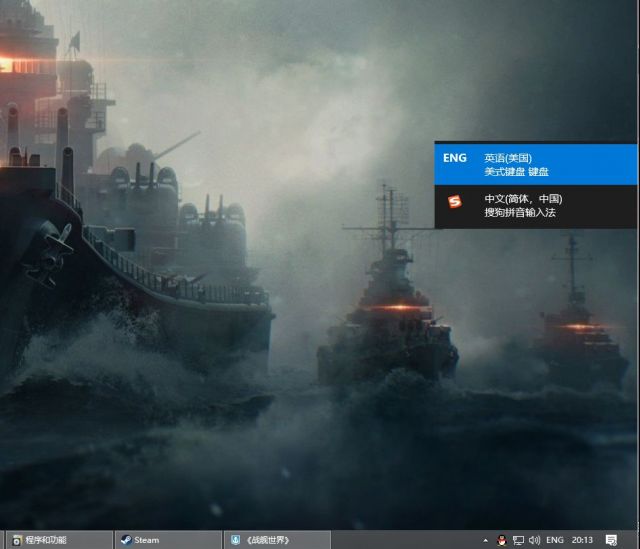Click the 《战舰世界》 game icon on taskbar

click(235, 540)
